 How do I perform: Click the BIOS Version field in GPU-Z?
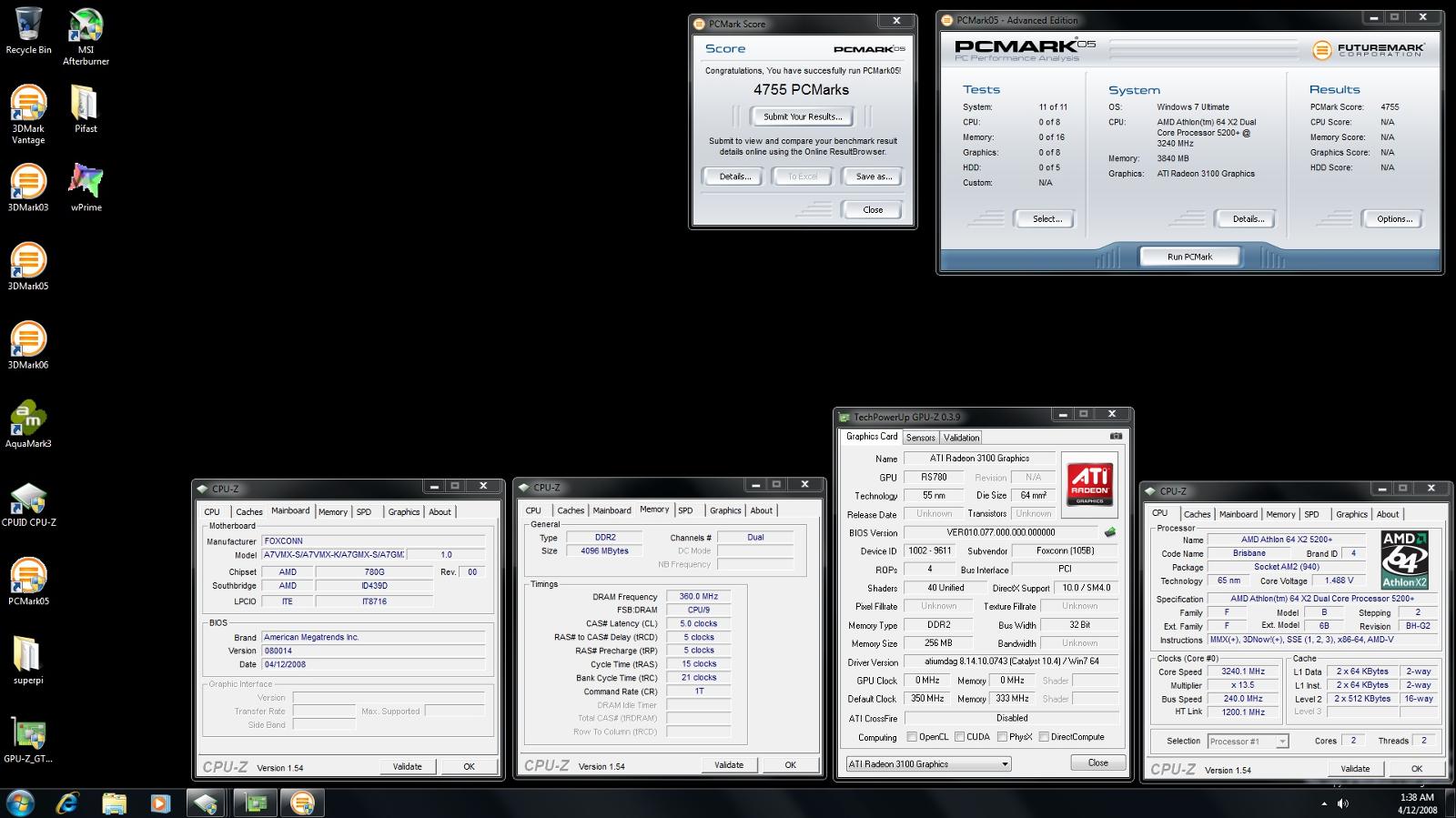(x=1001, y=532)
